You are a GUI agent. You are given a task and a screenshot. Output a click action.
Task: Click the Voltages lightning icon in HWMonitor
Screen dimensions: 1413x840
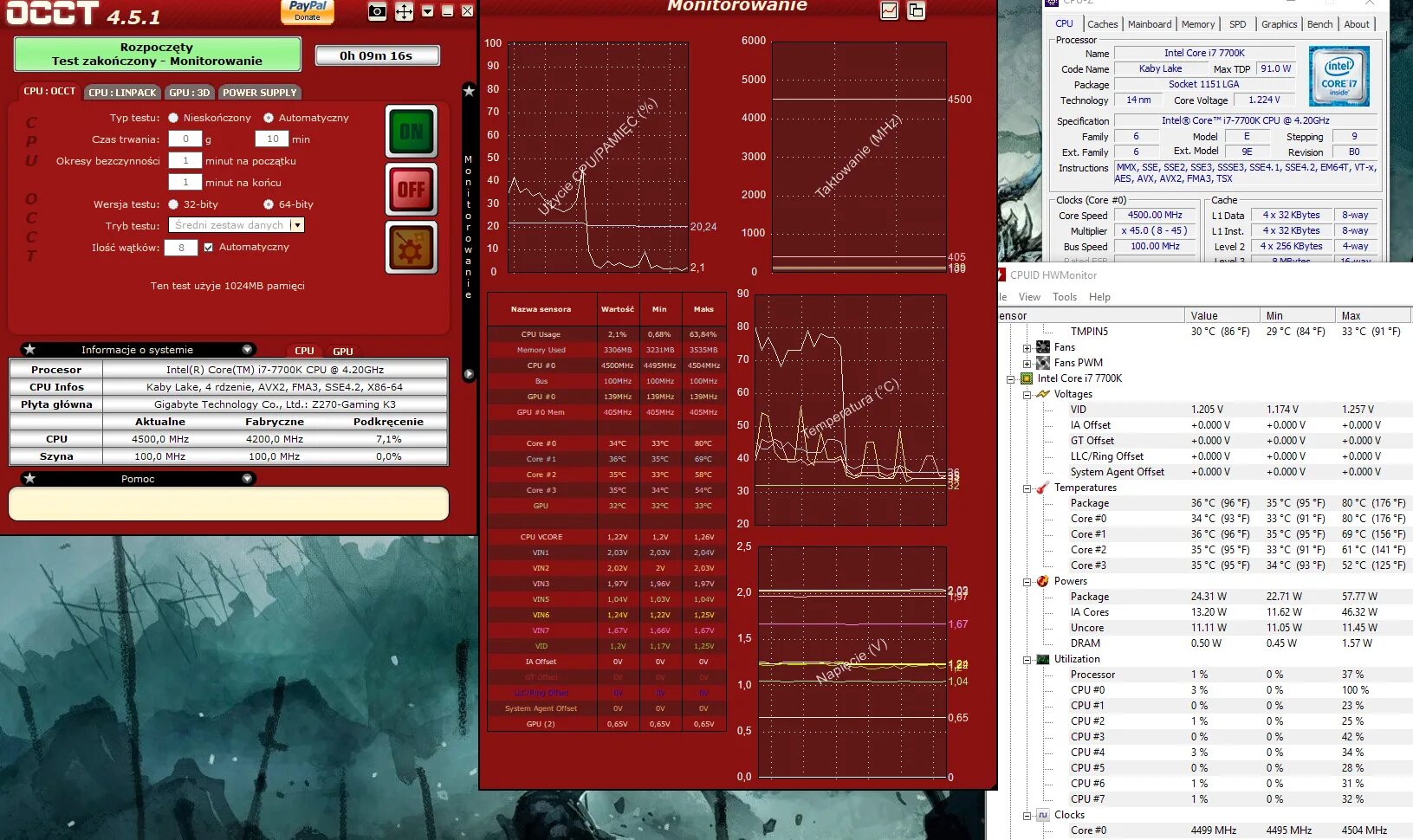click(x=1043, y=394)
